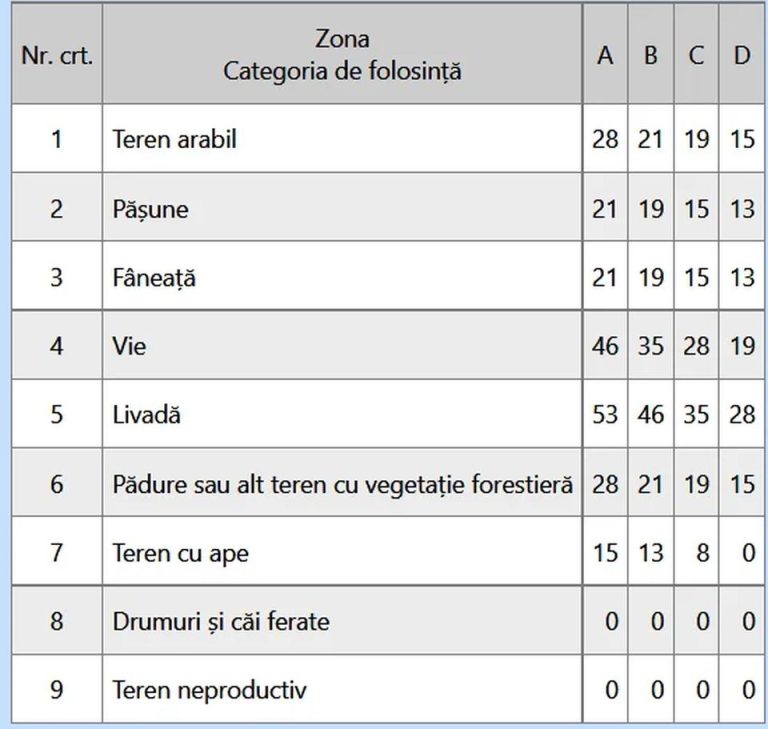The width and height of the screenshot is (768, 729).
Task: Select 'Pădure sau alt teren cu vegetație forestieră'
Action: pos(342,483)
